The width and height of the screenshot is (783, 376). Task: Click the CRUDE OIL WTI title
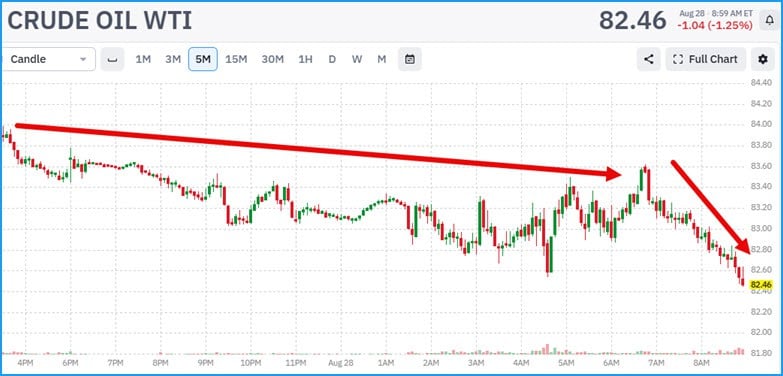pos(99,21)
